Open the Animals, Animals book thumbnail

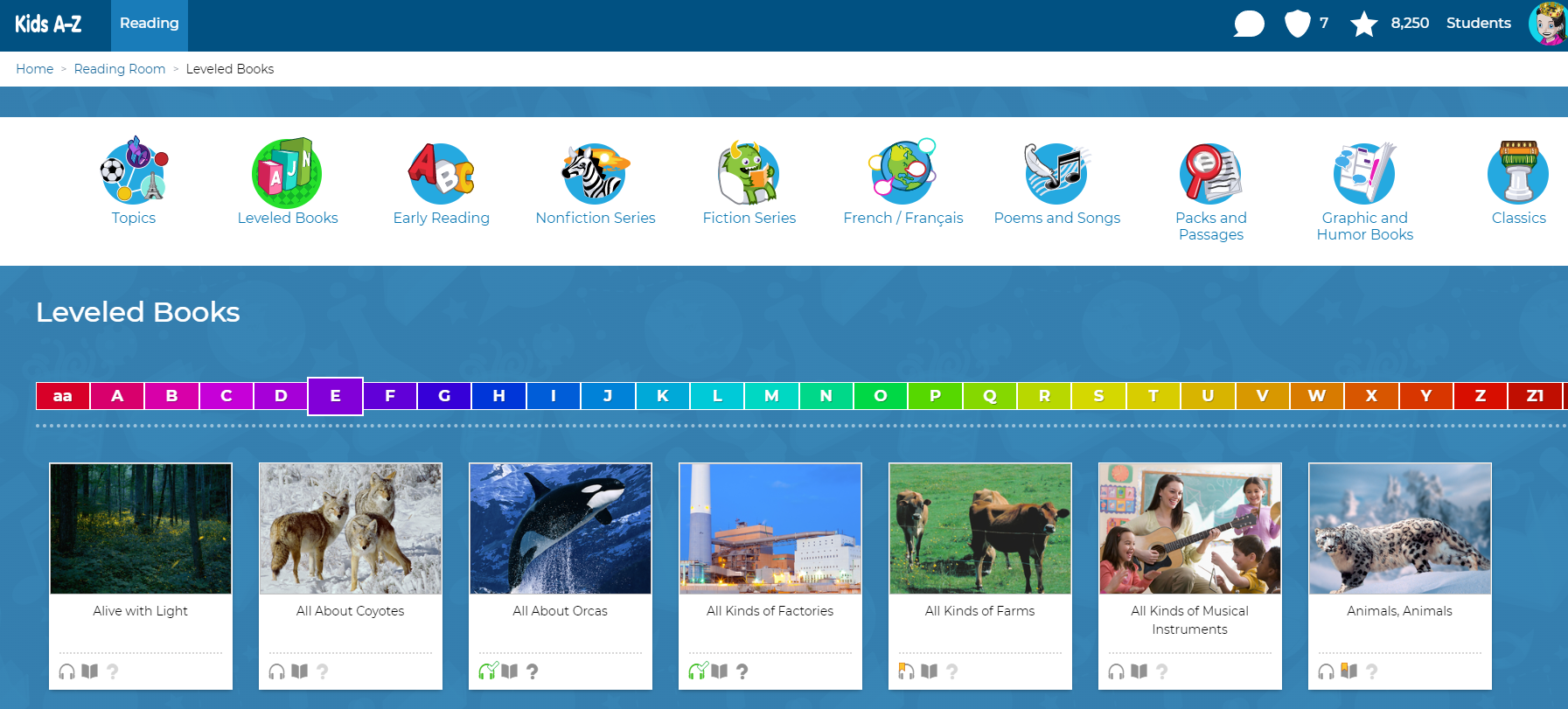pyautogui.click(x=1400, y=529)
